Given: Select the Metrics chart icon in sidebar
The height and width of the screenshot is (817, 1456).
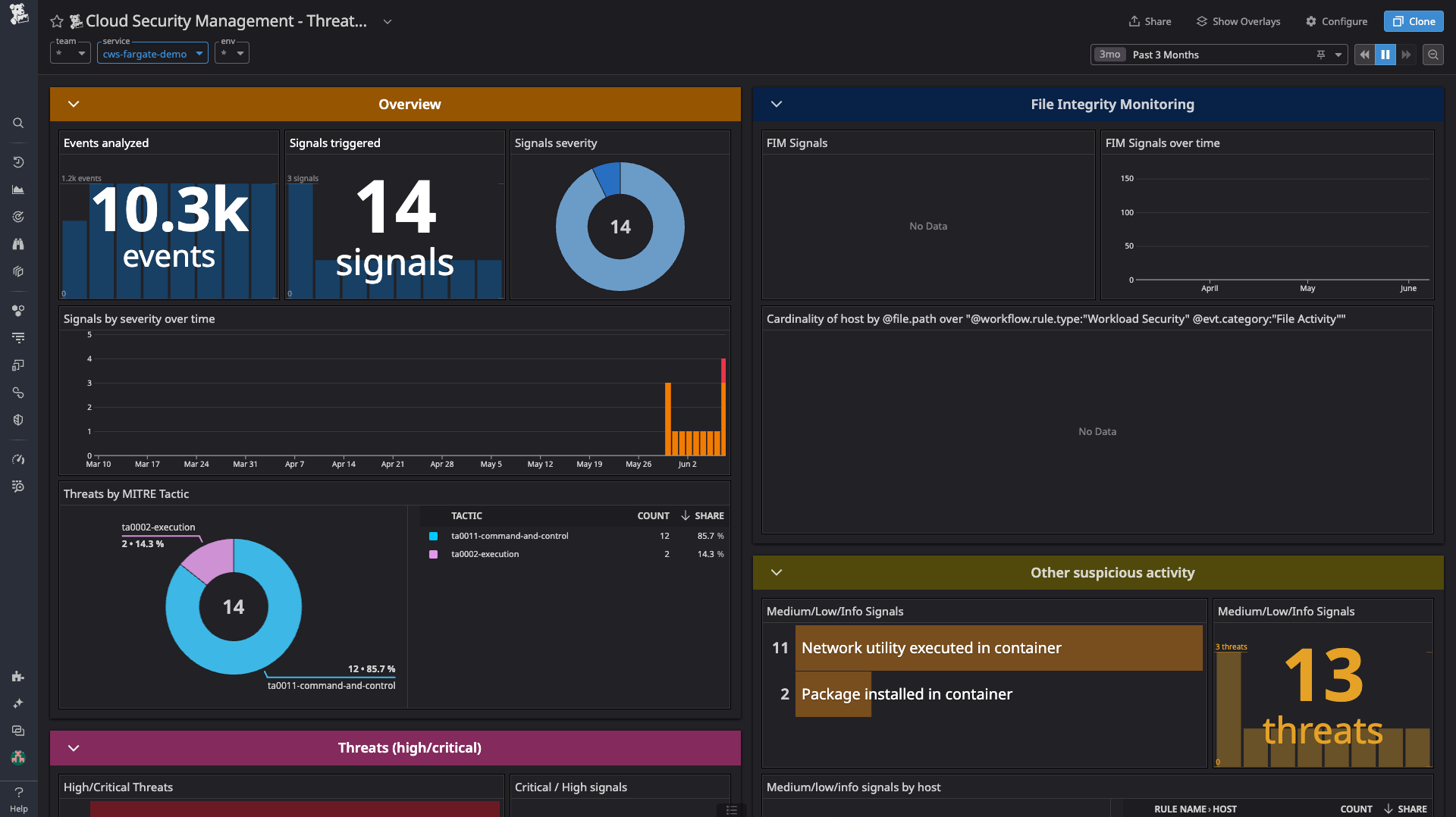Looking at the screenshot, I should [18, 189].
